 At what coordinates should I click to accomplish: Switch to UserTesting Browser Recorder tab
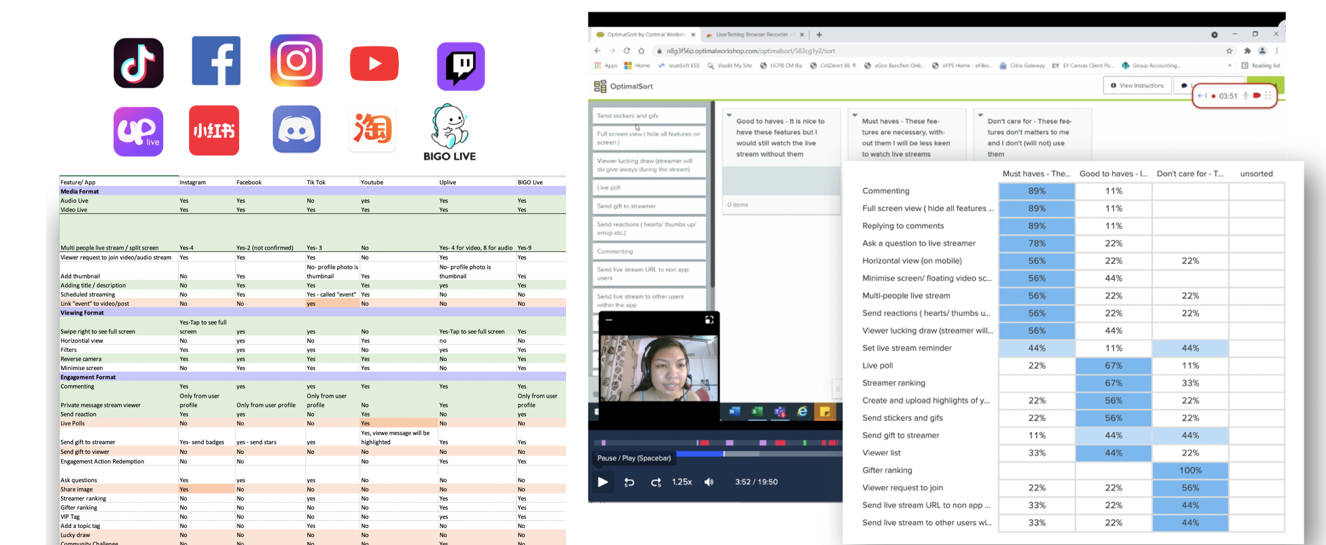[x=754, y=34]
